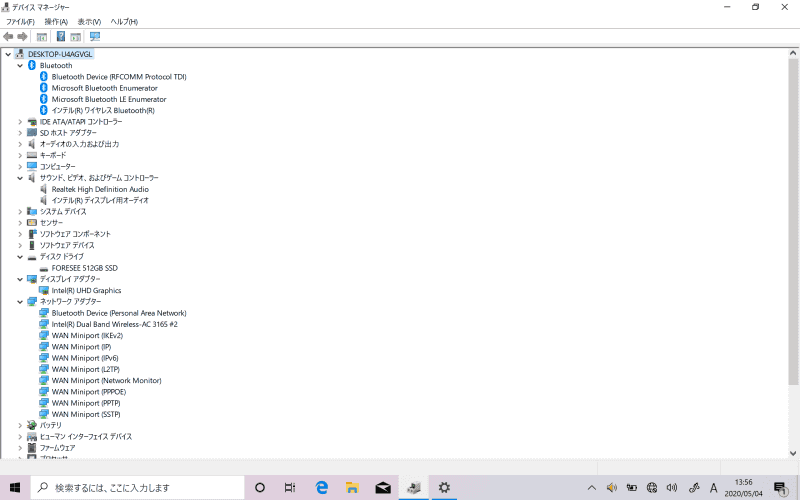Expand コンピューター category
This screenshot has width=800, height=500.
pos(20,166)
